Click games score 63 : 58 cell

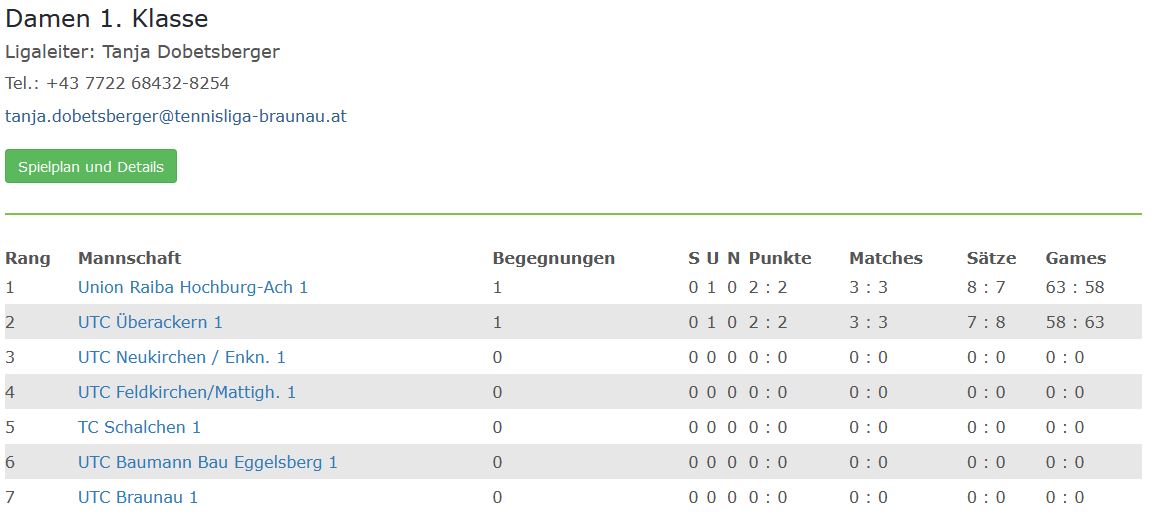(1075, 287)
